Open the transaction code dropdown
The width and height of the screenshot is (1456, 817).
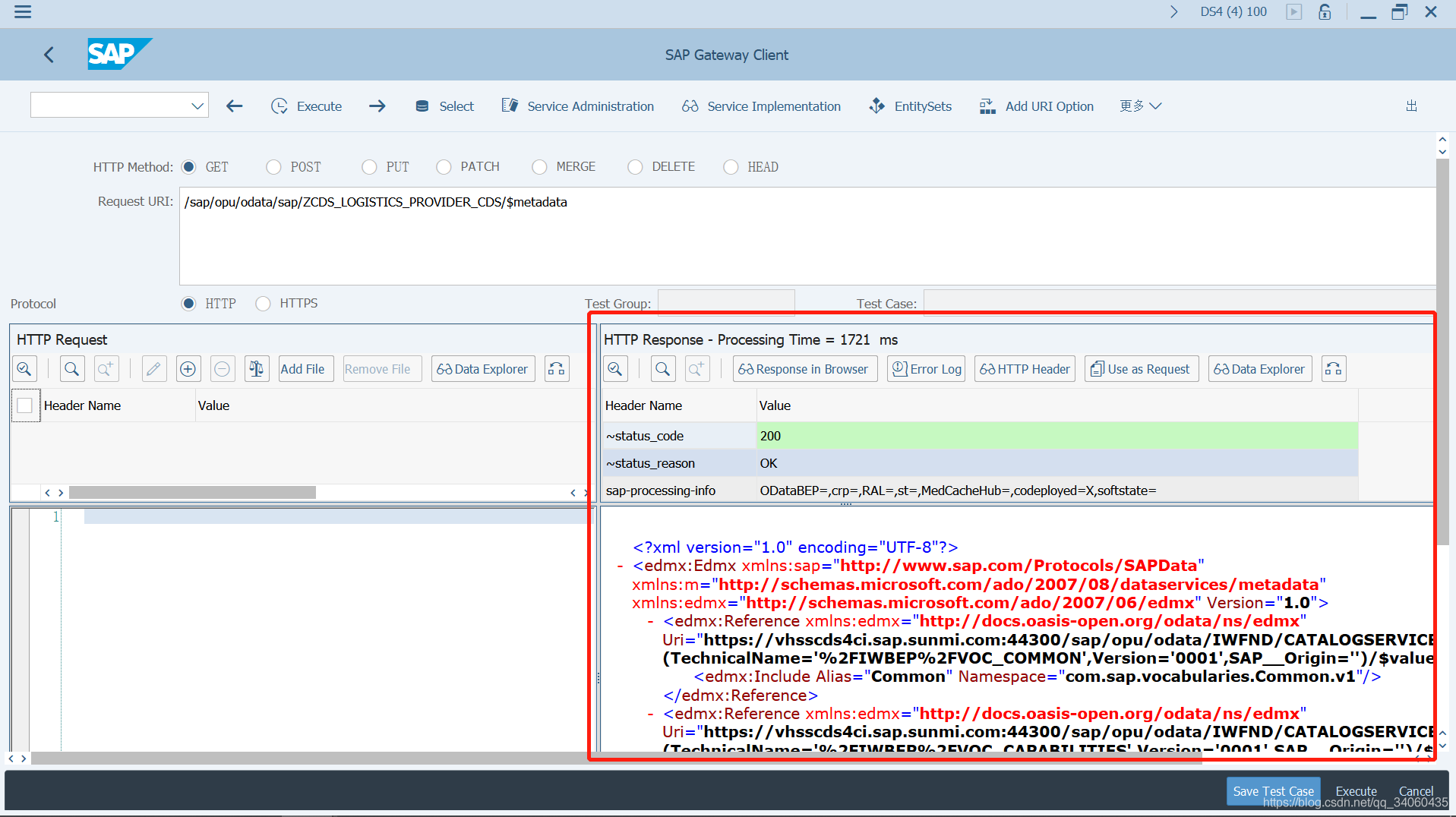[197, 105]
